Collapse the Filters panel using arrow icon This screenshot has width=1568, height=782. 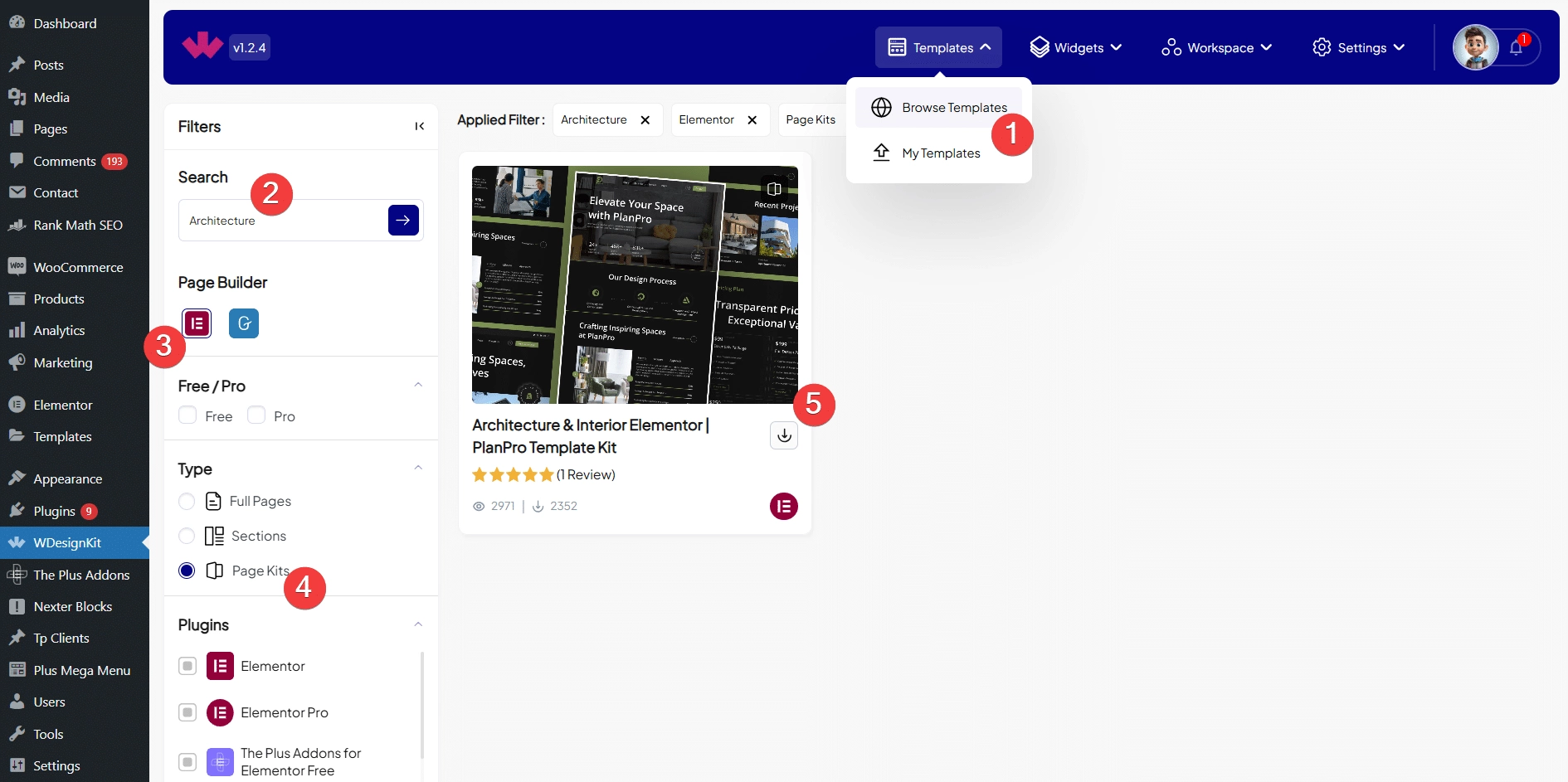pos(420,126)
